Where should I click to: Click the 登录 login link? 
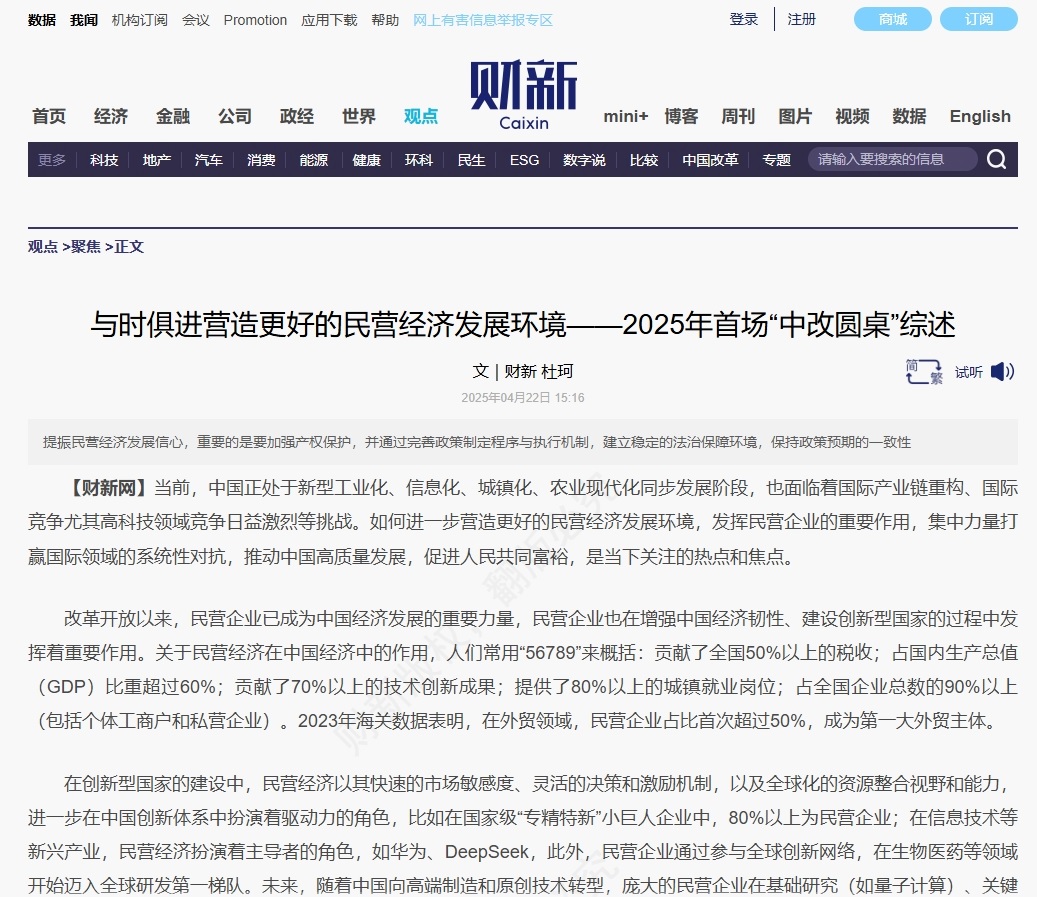(x=743, y=19)
